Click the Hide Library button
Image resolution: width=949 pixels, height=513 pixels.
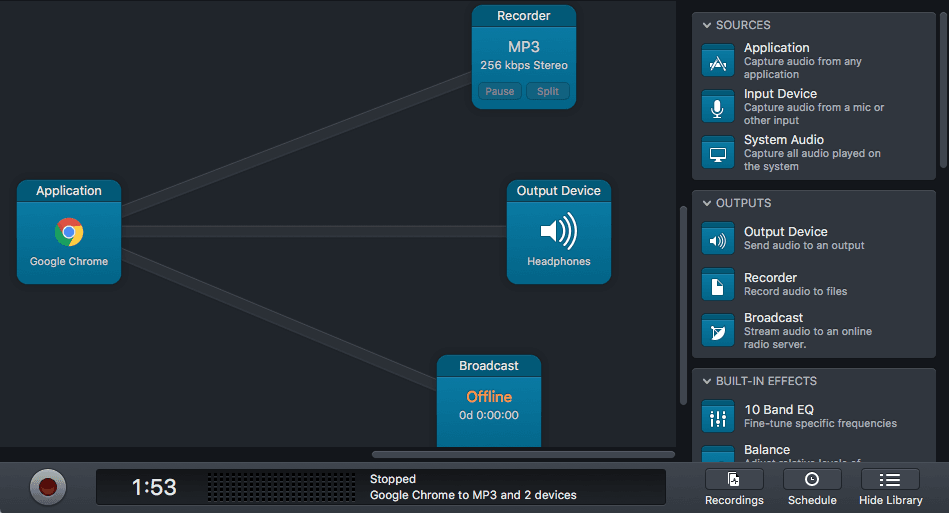pos(890,488)
